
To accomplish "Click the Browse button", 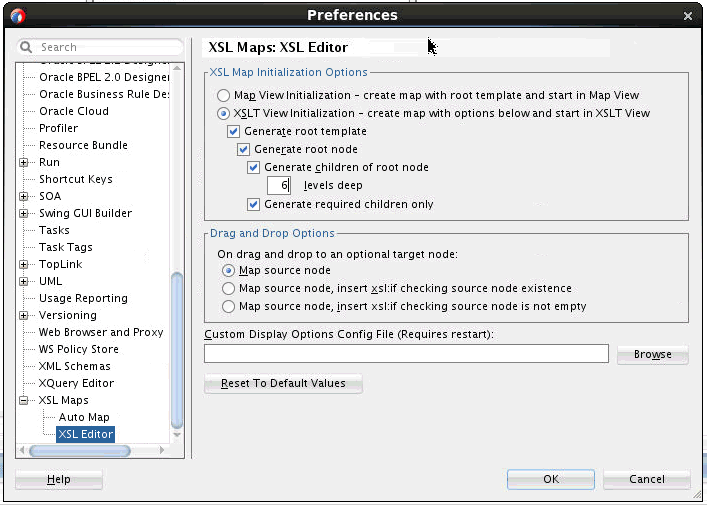I will (x=652, y=354).
